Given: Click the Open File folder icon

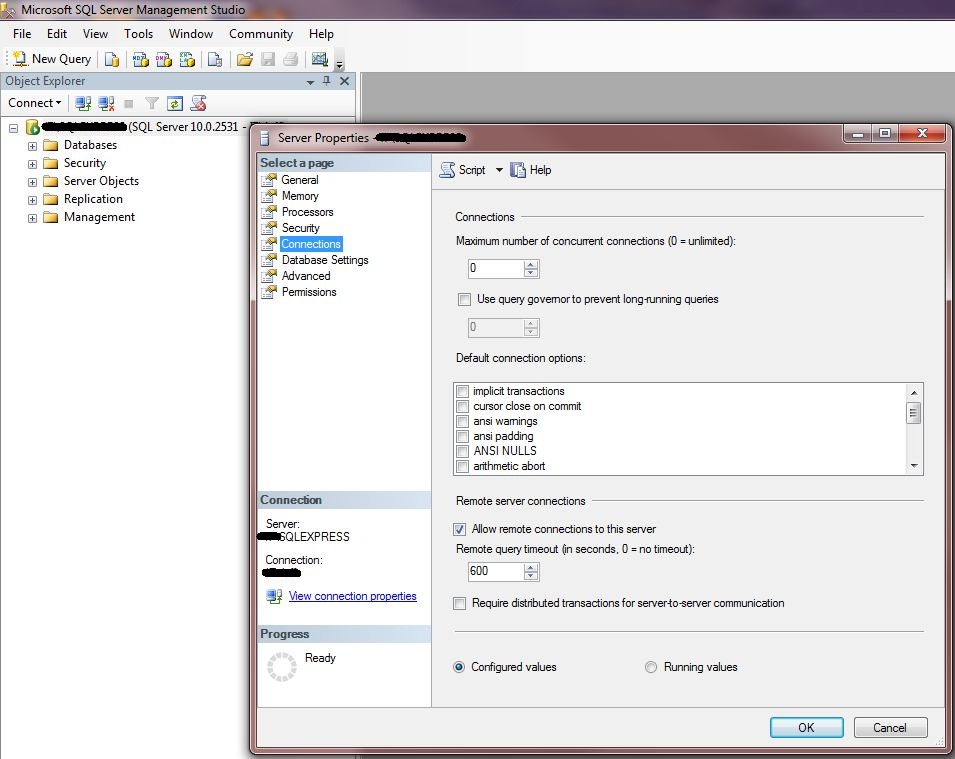Looking at the screenshot, I should click(x=245, y=59).
